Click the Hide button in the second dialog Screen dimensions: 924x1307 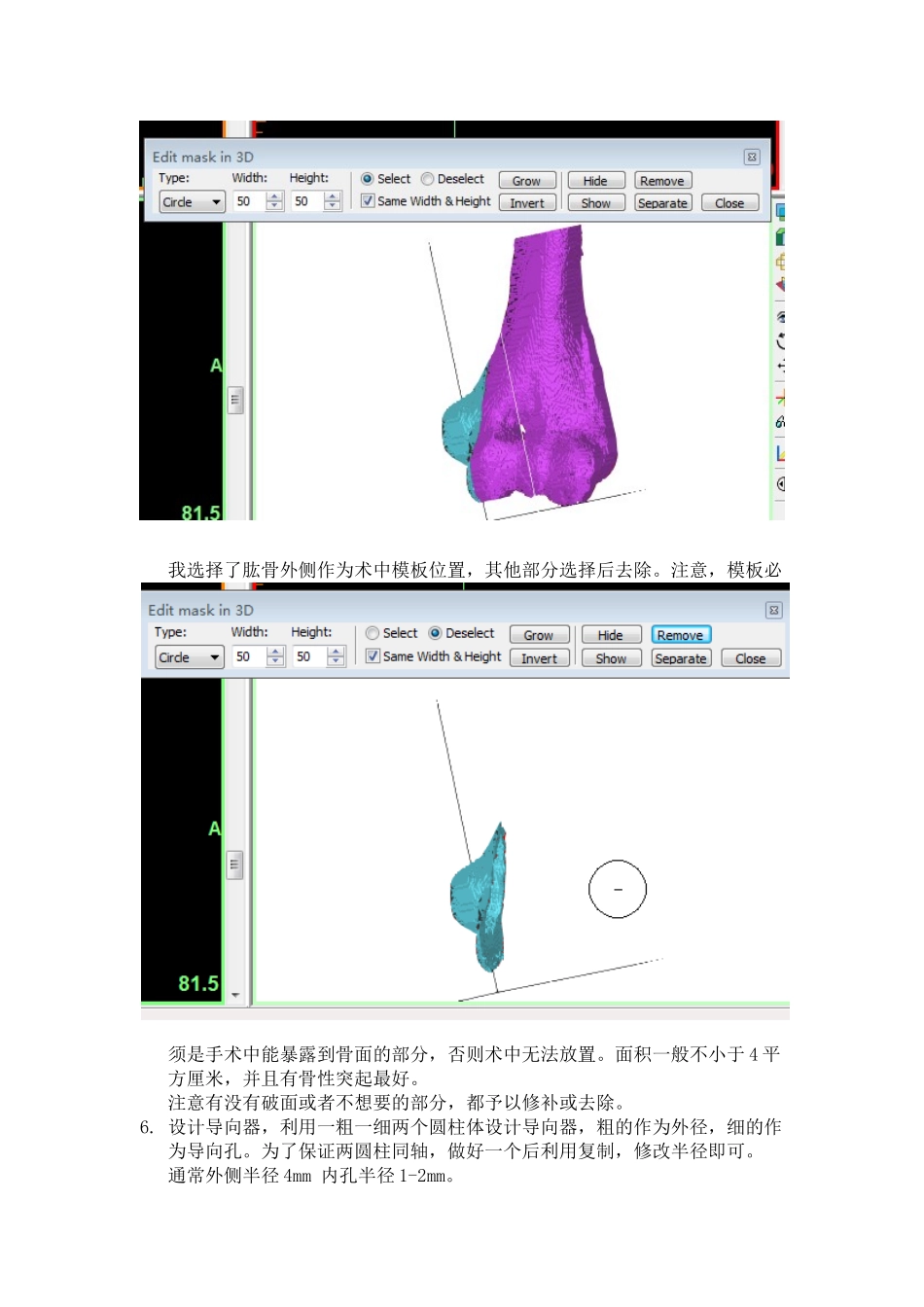tap(611, 635)
